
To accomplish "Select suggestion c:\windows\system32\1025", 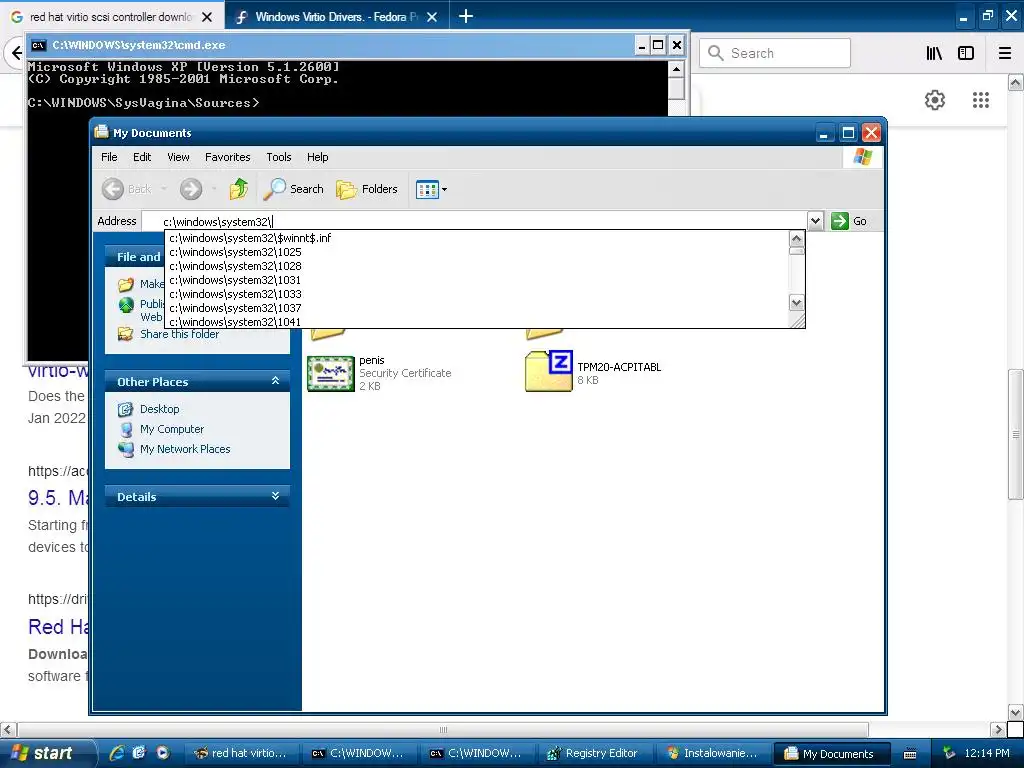I will click(477, 252).
